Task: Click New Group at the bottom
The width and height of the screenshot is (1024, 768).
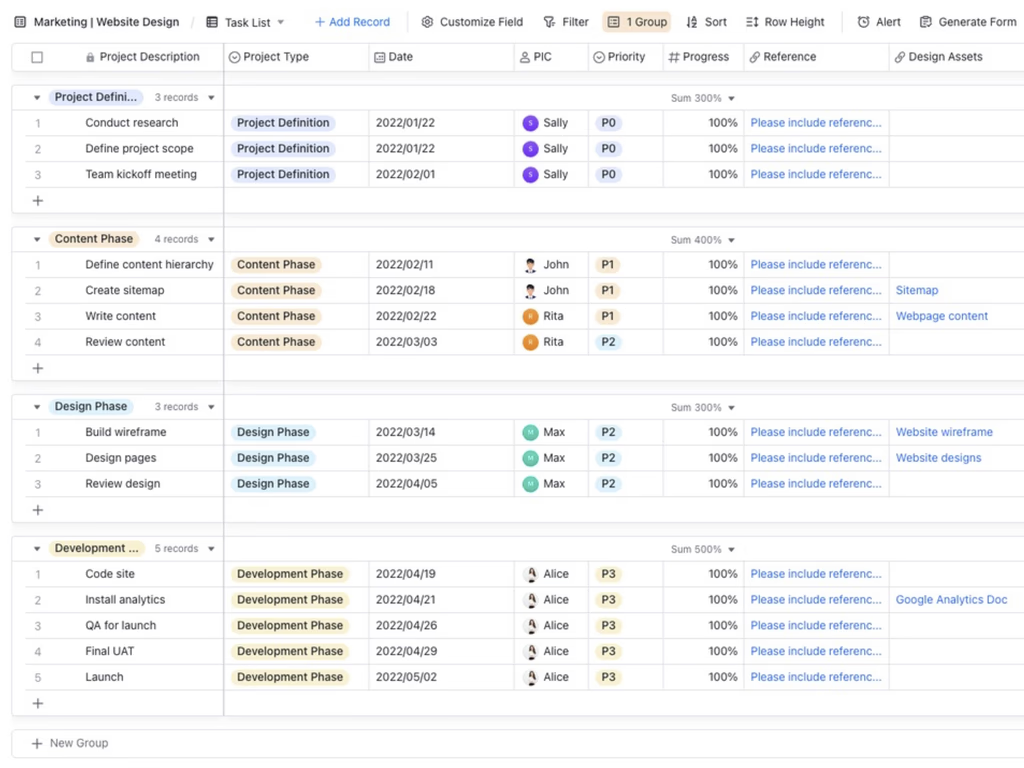Action: coord(70,743)
